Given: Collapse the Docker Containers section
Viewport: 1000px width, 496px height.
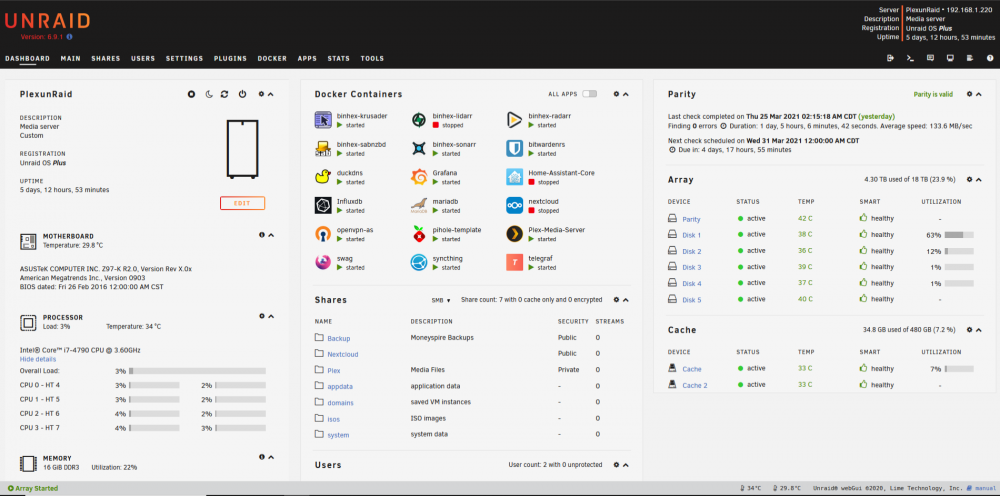Looking at the screenshot, I should pyautogui.click(x=626, y=94).
